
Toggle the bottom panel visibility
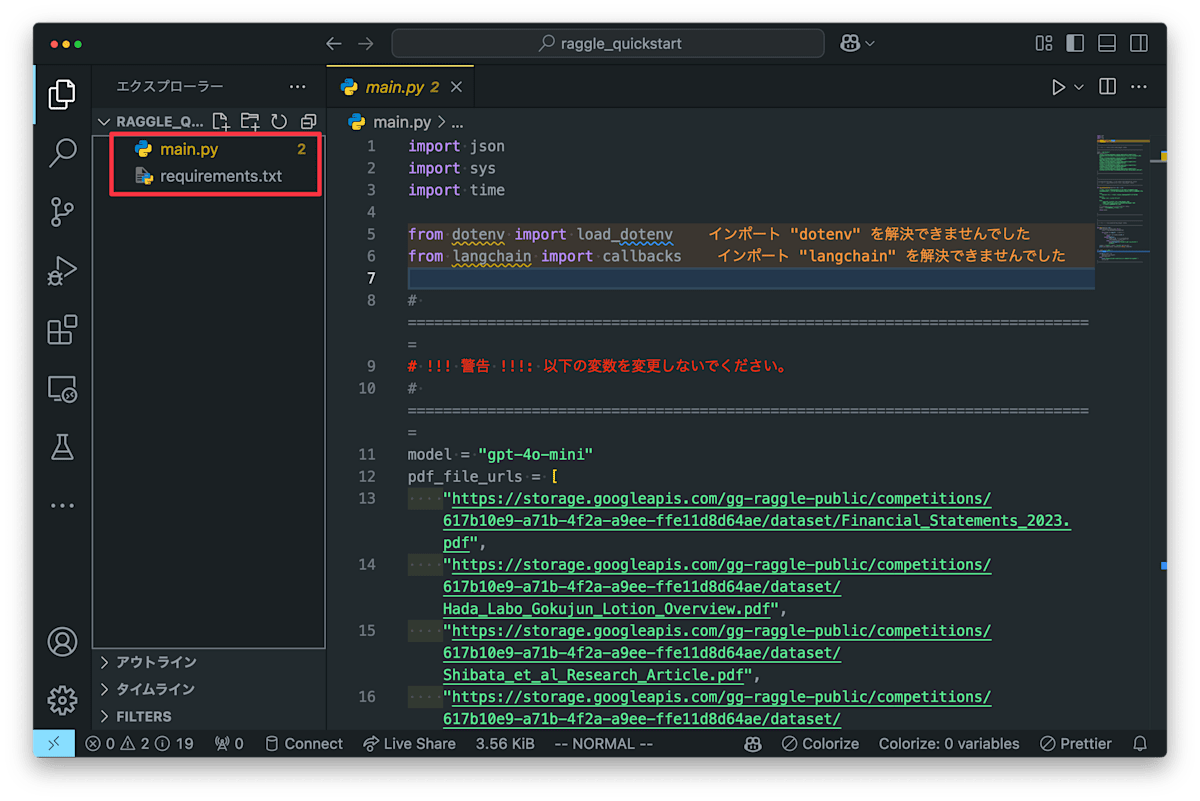point(1107,44)
